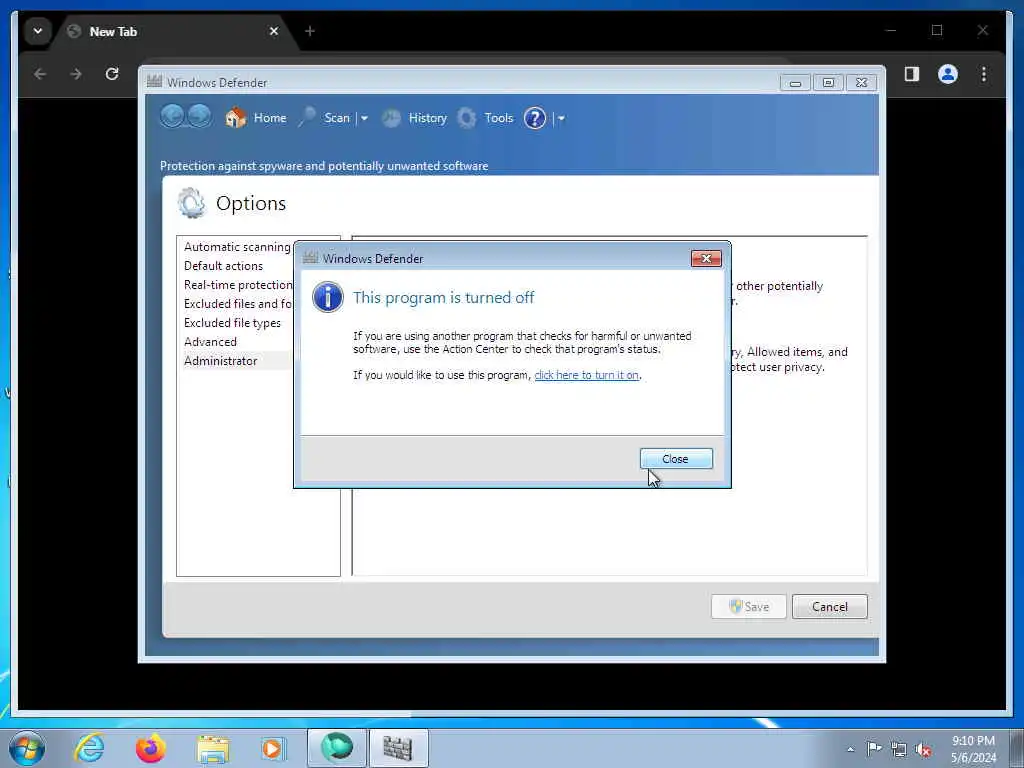Show hidden tray icons arrow
Screen dimensions: 1024x768
tap(850, 749)
